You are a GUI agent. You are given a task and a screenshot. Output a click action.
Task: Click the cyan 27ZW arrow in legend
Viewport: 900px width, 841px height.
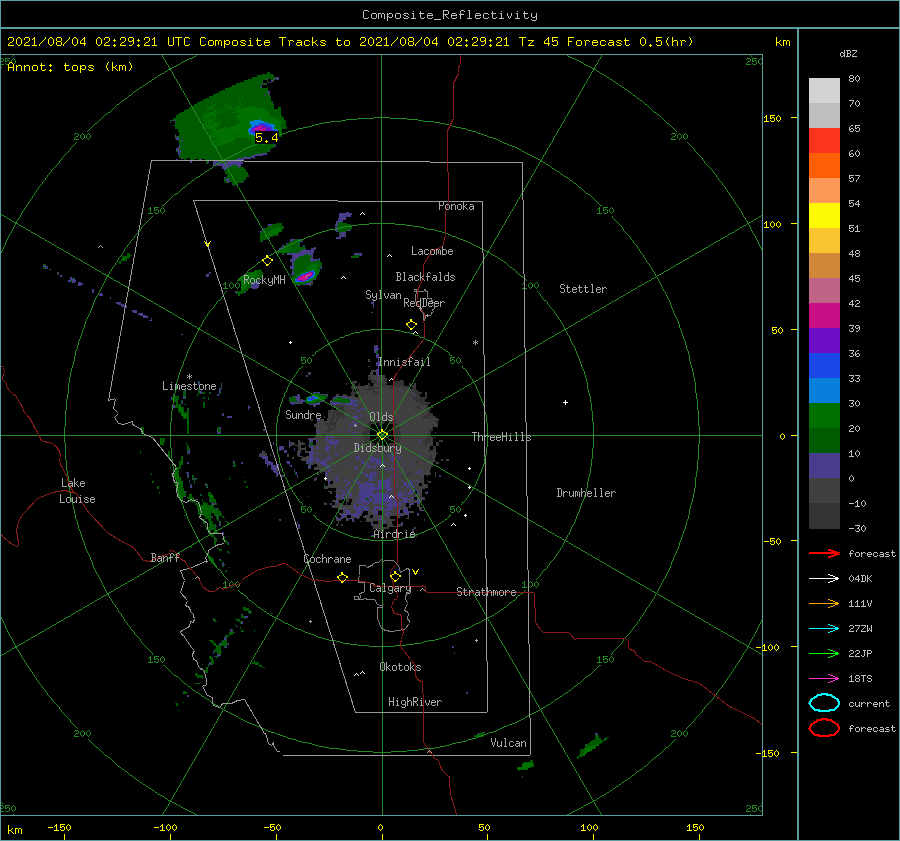coord(824,629)
